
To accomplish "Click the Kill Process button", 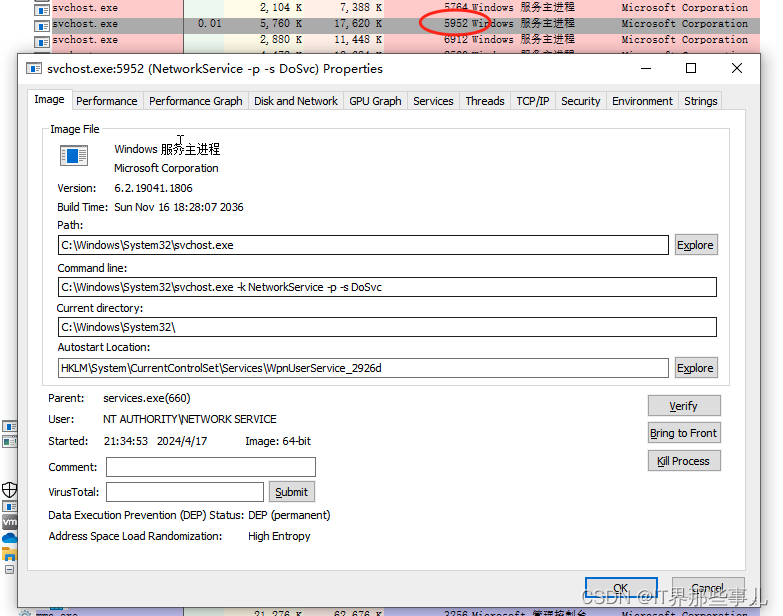I will [684, 461].
